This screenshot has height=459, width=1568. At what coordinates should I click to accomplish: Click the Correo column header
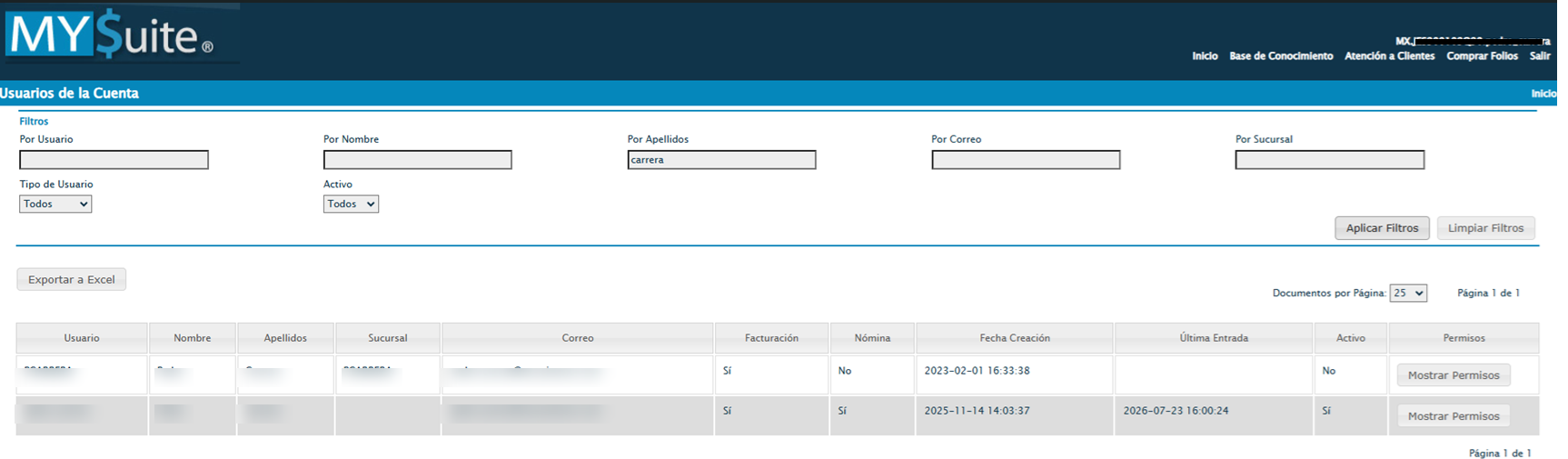click(578, 338)
